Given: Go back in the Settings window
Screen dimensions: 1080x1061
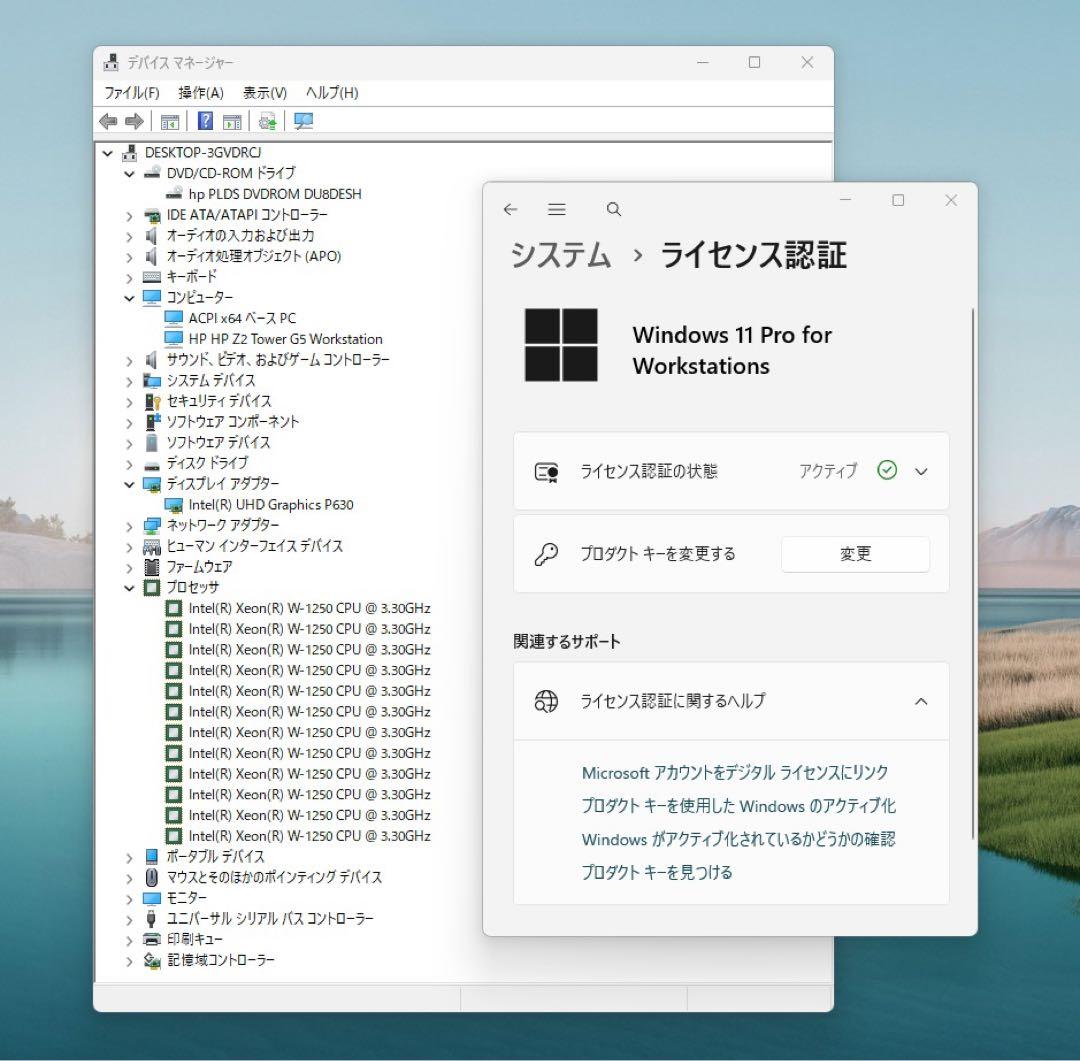Looking at the screenshot, I should click(x=510, y=209).
